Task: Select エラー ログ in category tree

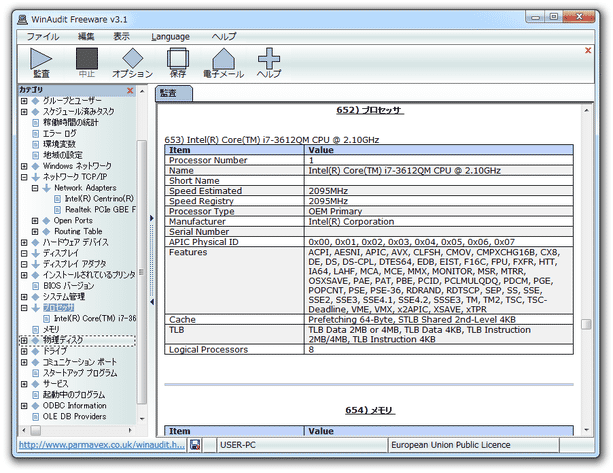Action: pyautogui.click(x=59, y=133)
